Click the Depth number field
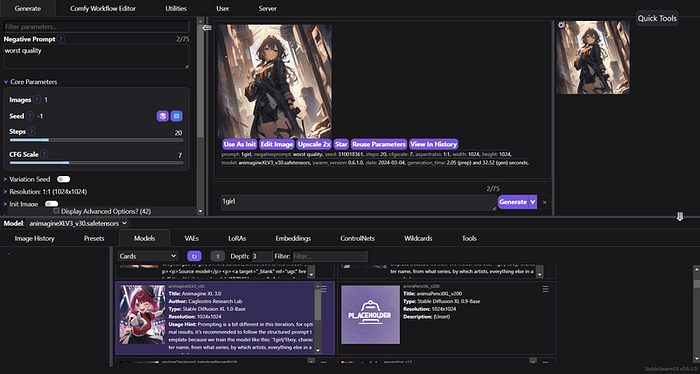Image resolution: width=700 pixels, height=374 pixels. (262, 256)
